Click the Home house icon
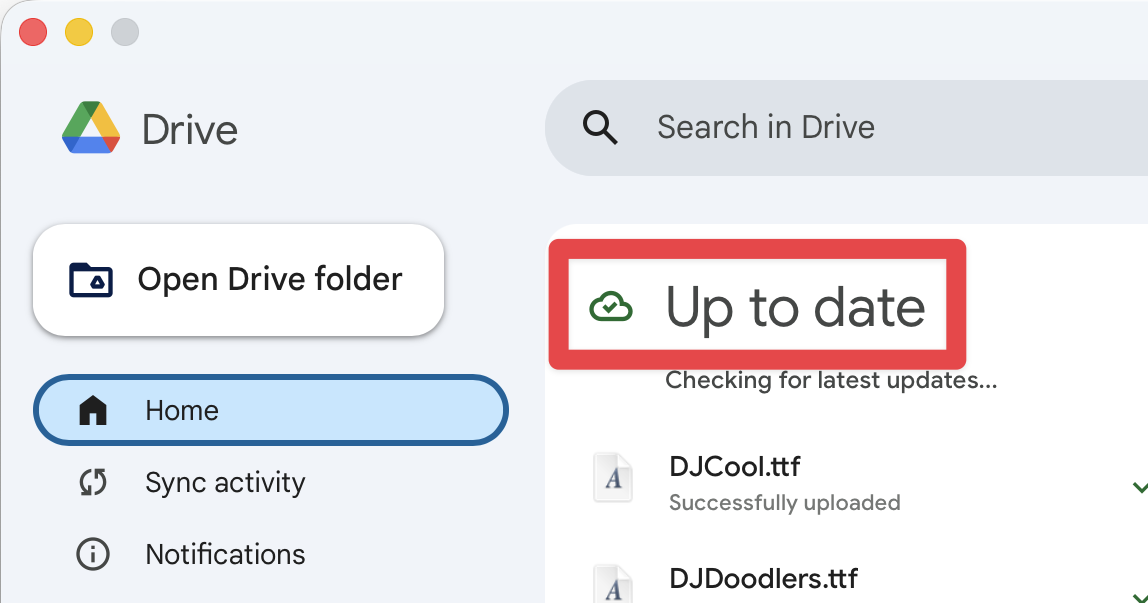Viewport: 1148px width, 603px height. pos(93,410)
